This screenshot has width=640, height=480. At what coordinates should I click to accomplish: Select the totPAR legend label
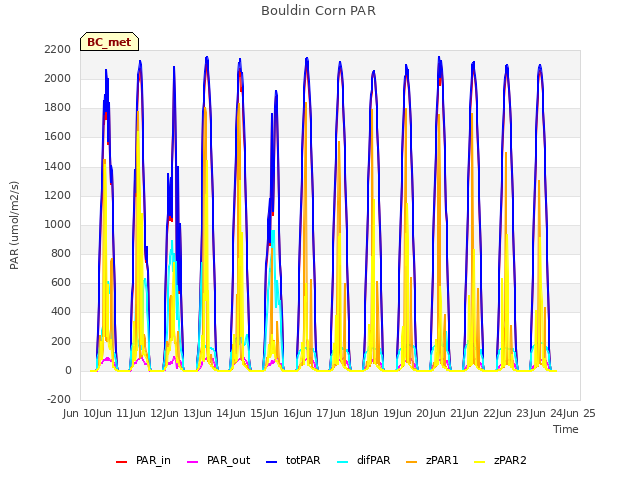coord(303,460)
